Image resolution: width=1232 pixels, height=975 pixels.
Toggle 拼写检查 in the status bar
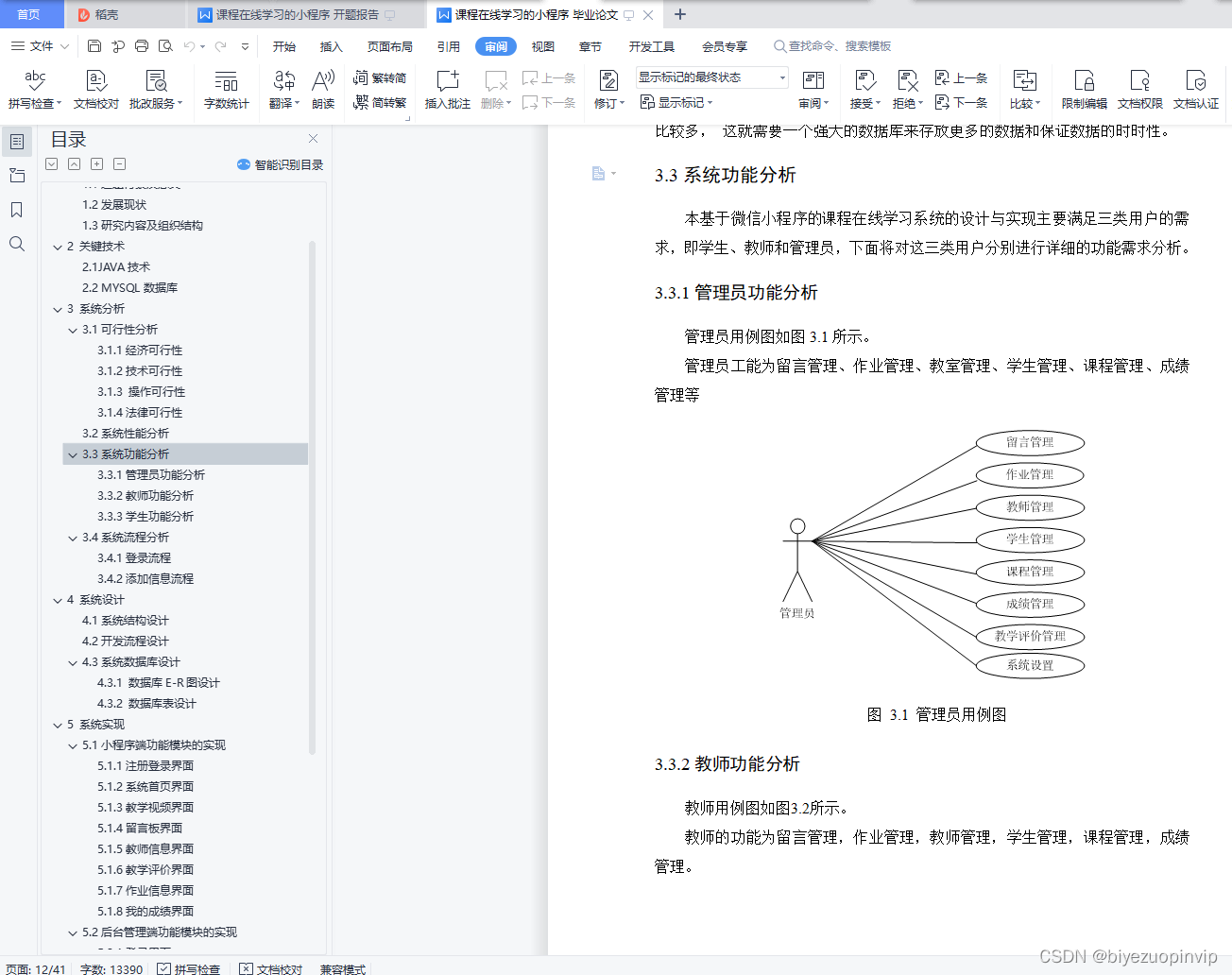(x=189, y=968)
